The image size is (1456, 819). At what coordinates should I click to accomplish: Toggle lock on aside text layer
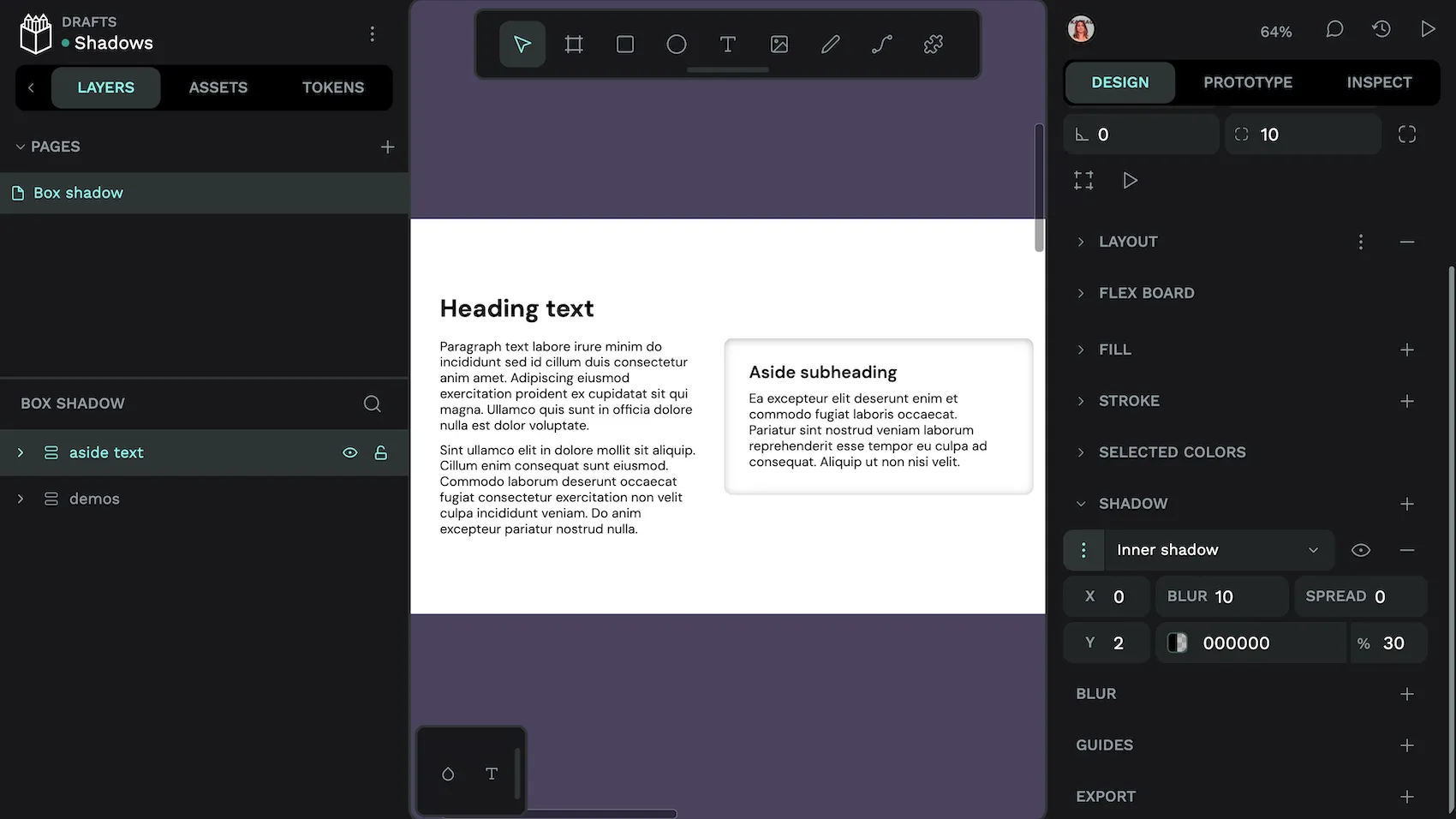(x=381, y=452)
